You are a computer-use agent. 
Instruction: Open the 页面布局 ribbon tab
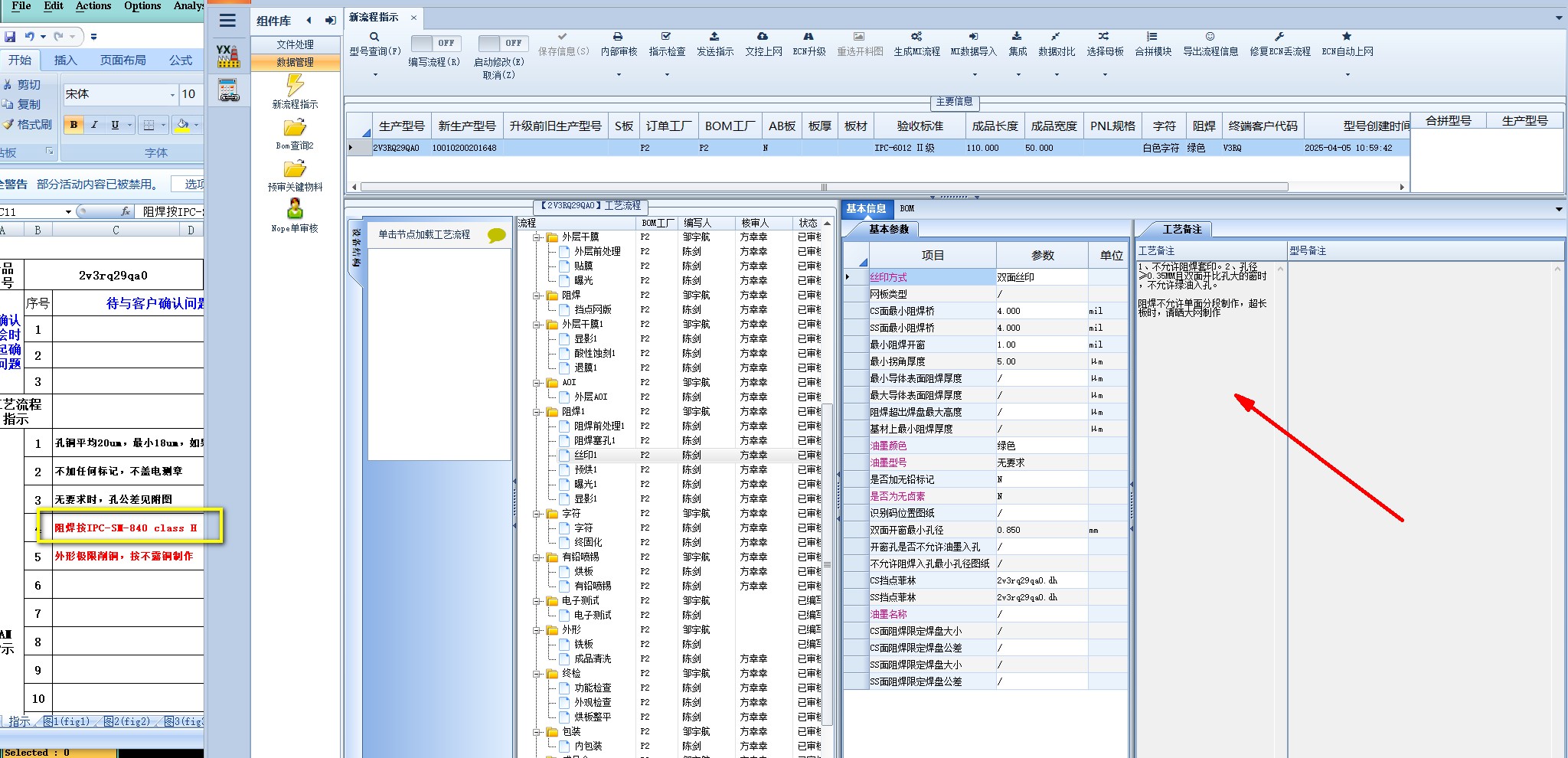(123, 60)
